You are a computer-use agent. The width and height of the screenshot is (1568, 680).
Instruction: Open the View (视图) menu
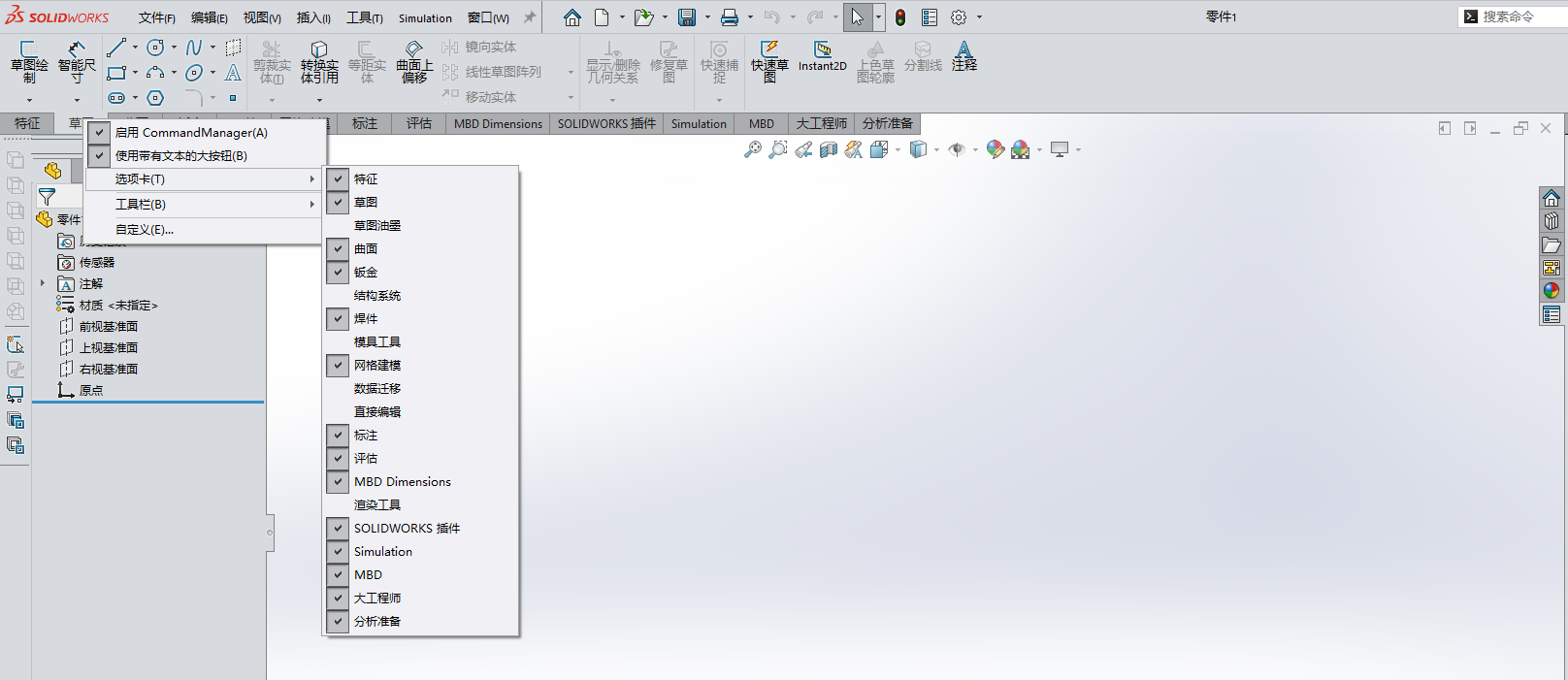[x=261, y=17]
